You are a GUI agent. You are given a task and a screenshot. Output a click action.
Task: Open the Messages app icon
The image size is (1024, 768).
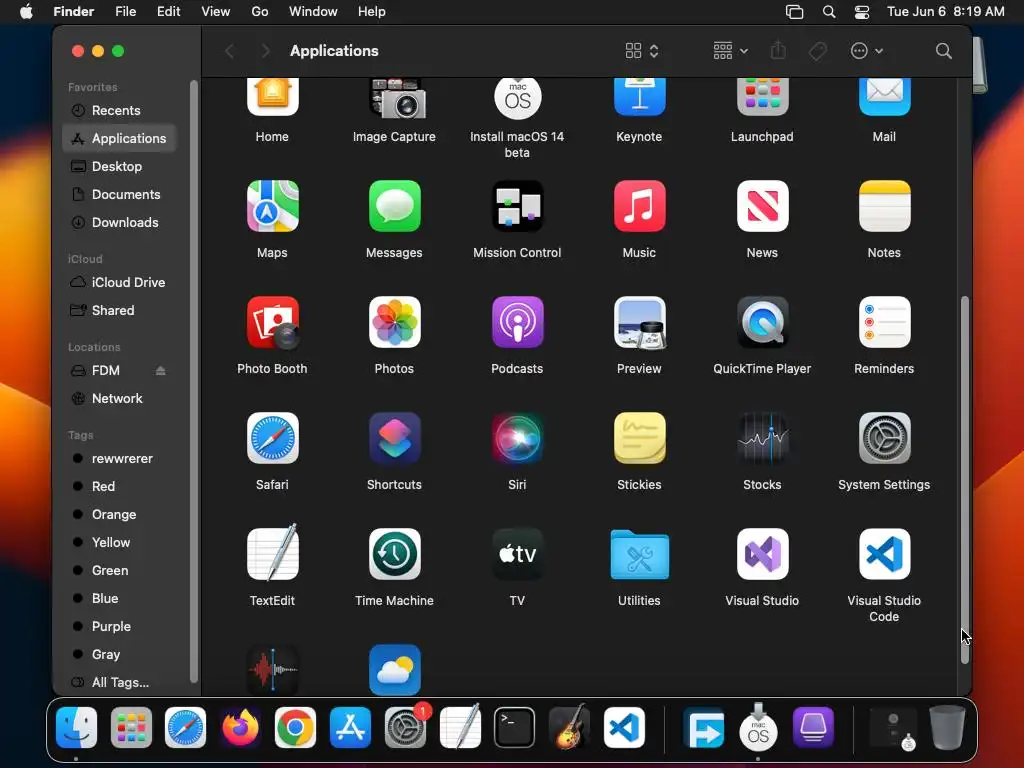click(x=394, y=206)
